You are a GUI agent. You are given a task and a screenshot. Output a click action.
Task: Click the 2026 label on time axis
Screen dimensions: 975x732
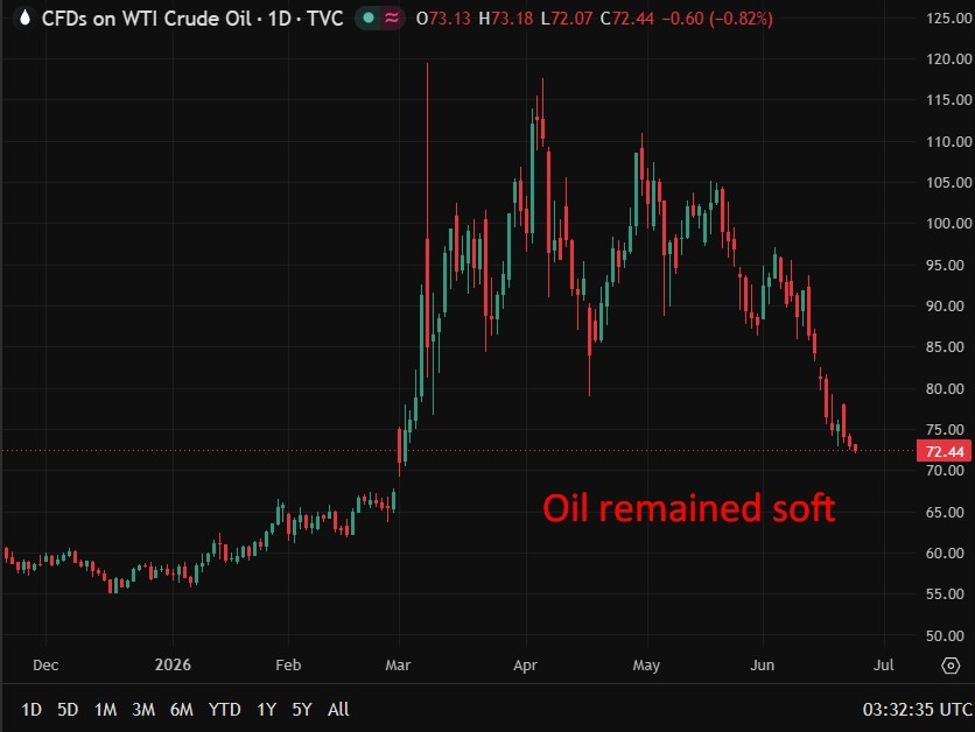click(172, 665)
